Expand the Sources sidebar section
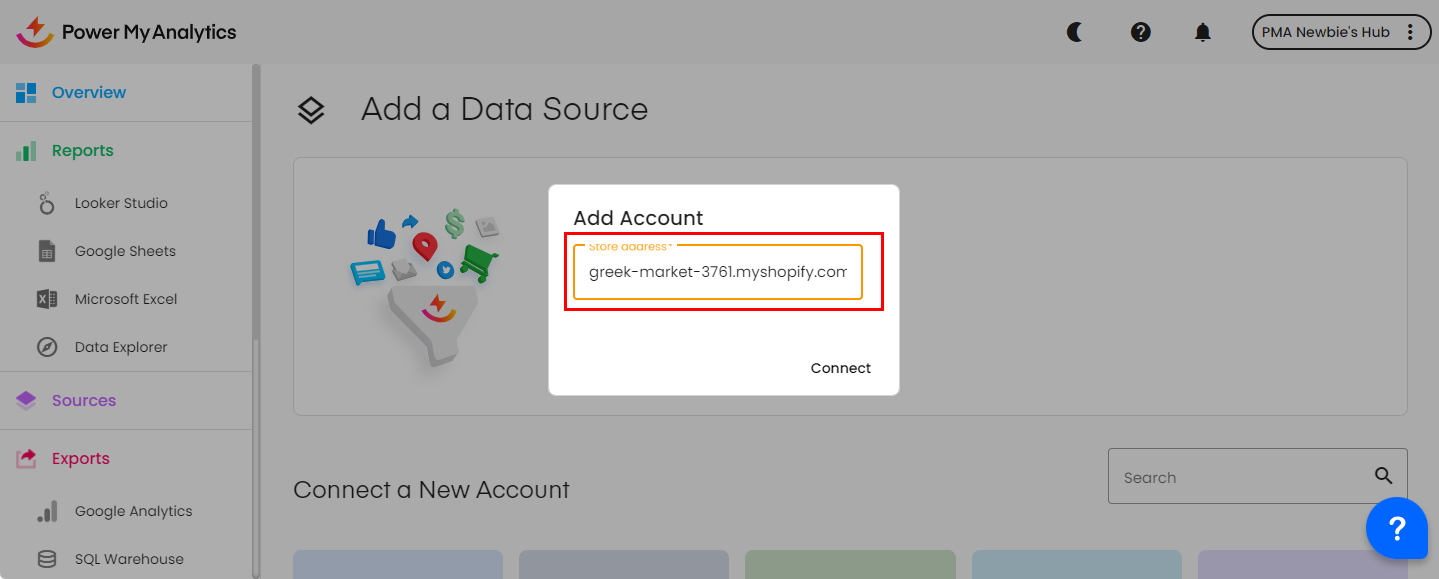 pos(83,401)
